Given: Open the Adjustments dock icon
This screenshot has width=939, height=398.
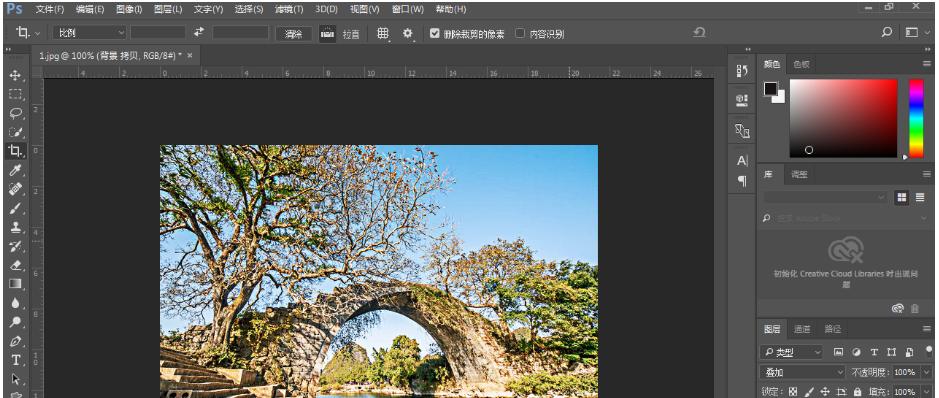Looking at the screenshot, I should (x=742, y=130).
